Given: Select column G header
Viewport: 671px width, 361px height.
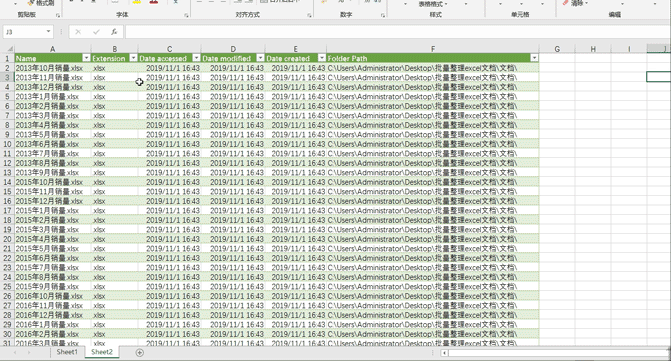Looking at the screenshot, I should click(557, 49).
